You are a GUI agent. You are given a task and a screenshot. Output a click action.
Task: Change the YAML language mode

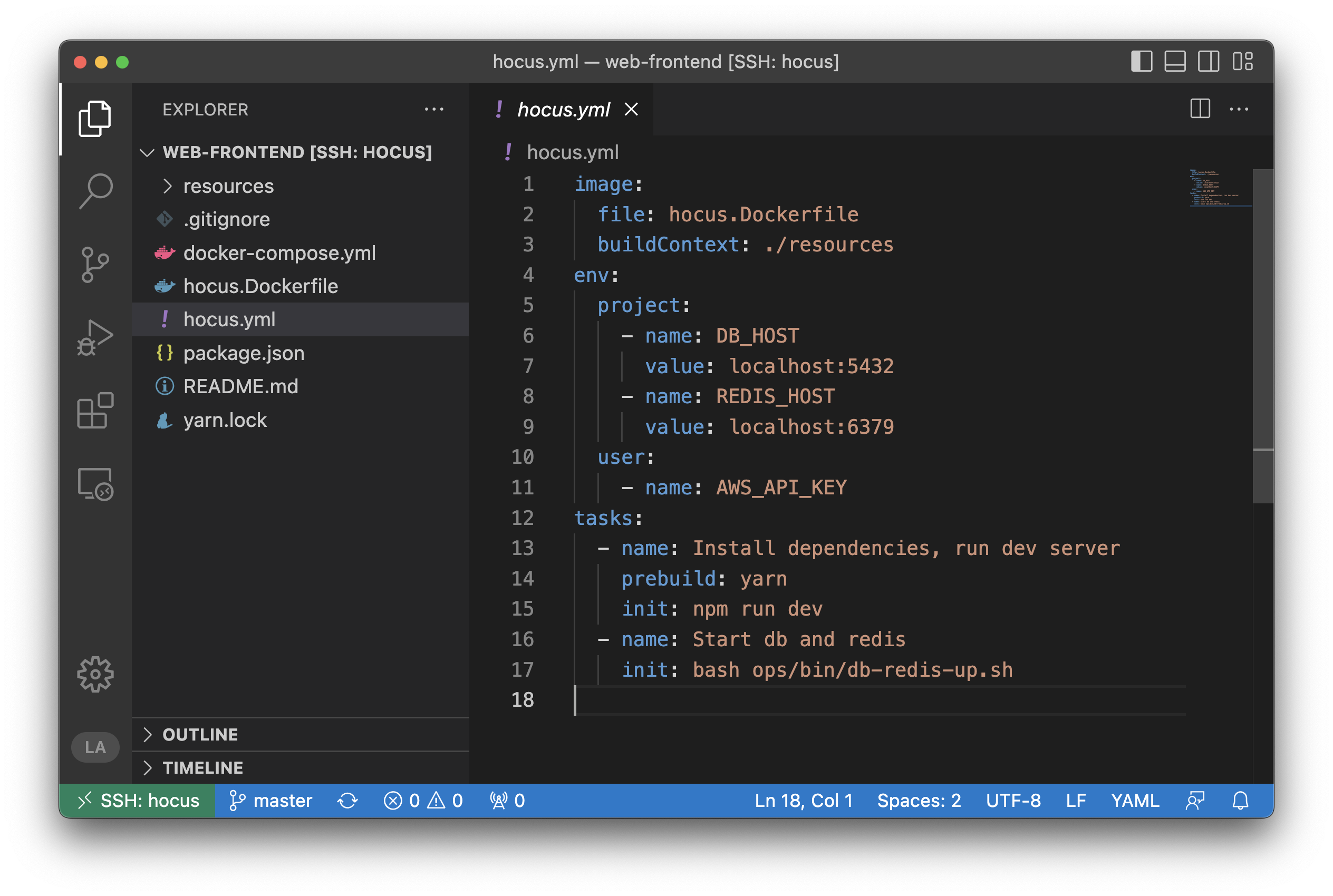(x=1135, y=800)
